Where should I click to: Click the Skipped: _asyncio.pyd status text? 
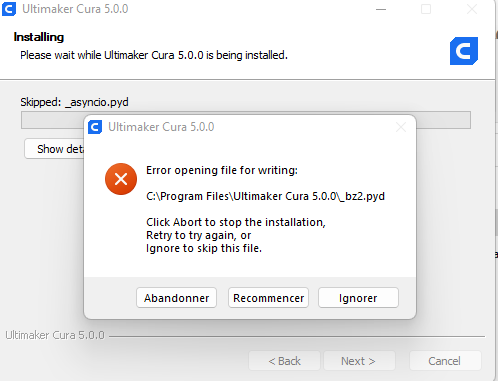click(74, 102)
